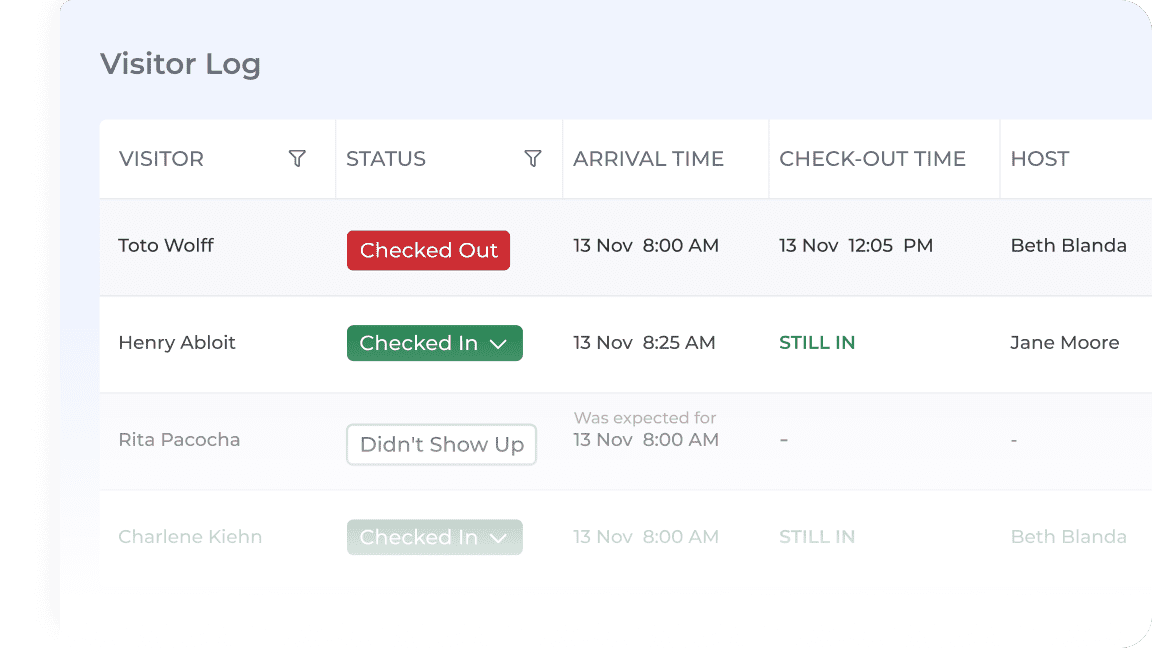The image size is (1152, 648).
Task: Click the Visitor column header label
Action: 161,159
